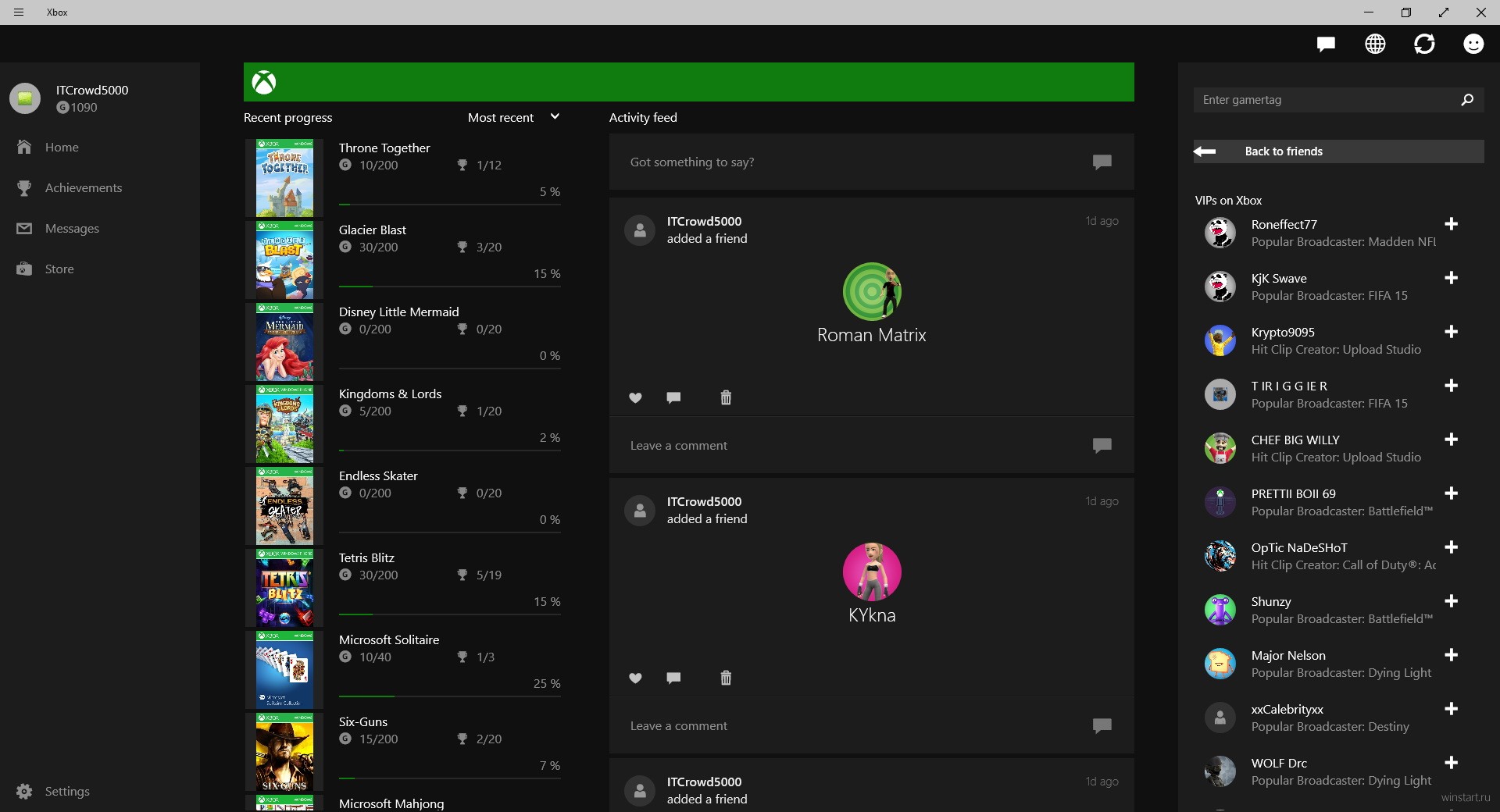Open Krypto9095 avatar in VIPs list
This screenshot has width=1500, height=812.
pyautogui.click(x=1220, y=340)
